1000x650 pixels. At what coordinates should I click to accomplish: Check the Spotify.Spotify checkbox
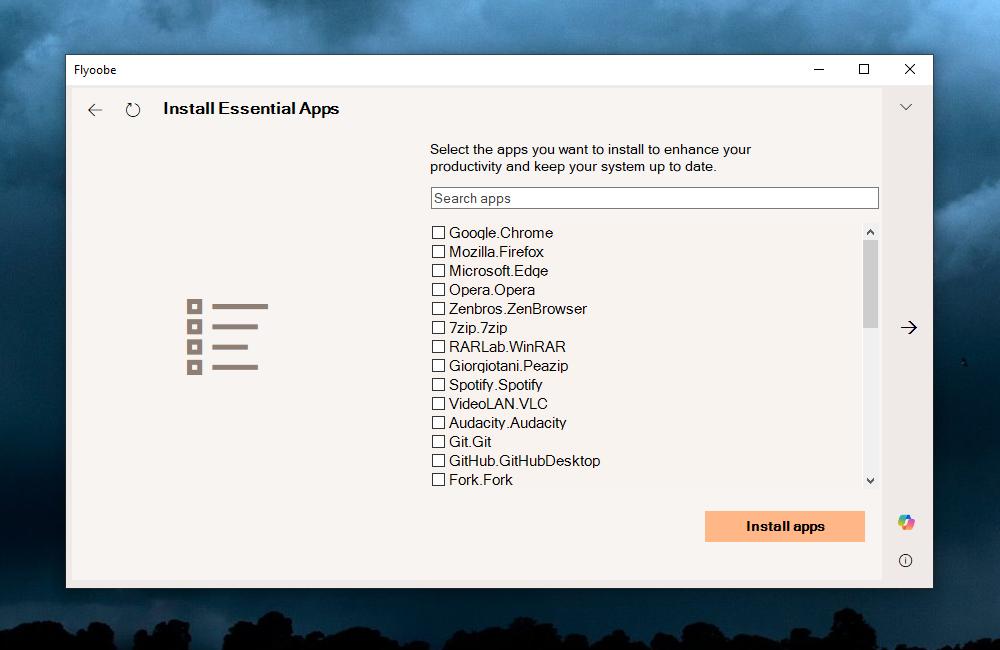[x=438, y=385]
